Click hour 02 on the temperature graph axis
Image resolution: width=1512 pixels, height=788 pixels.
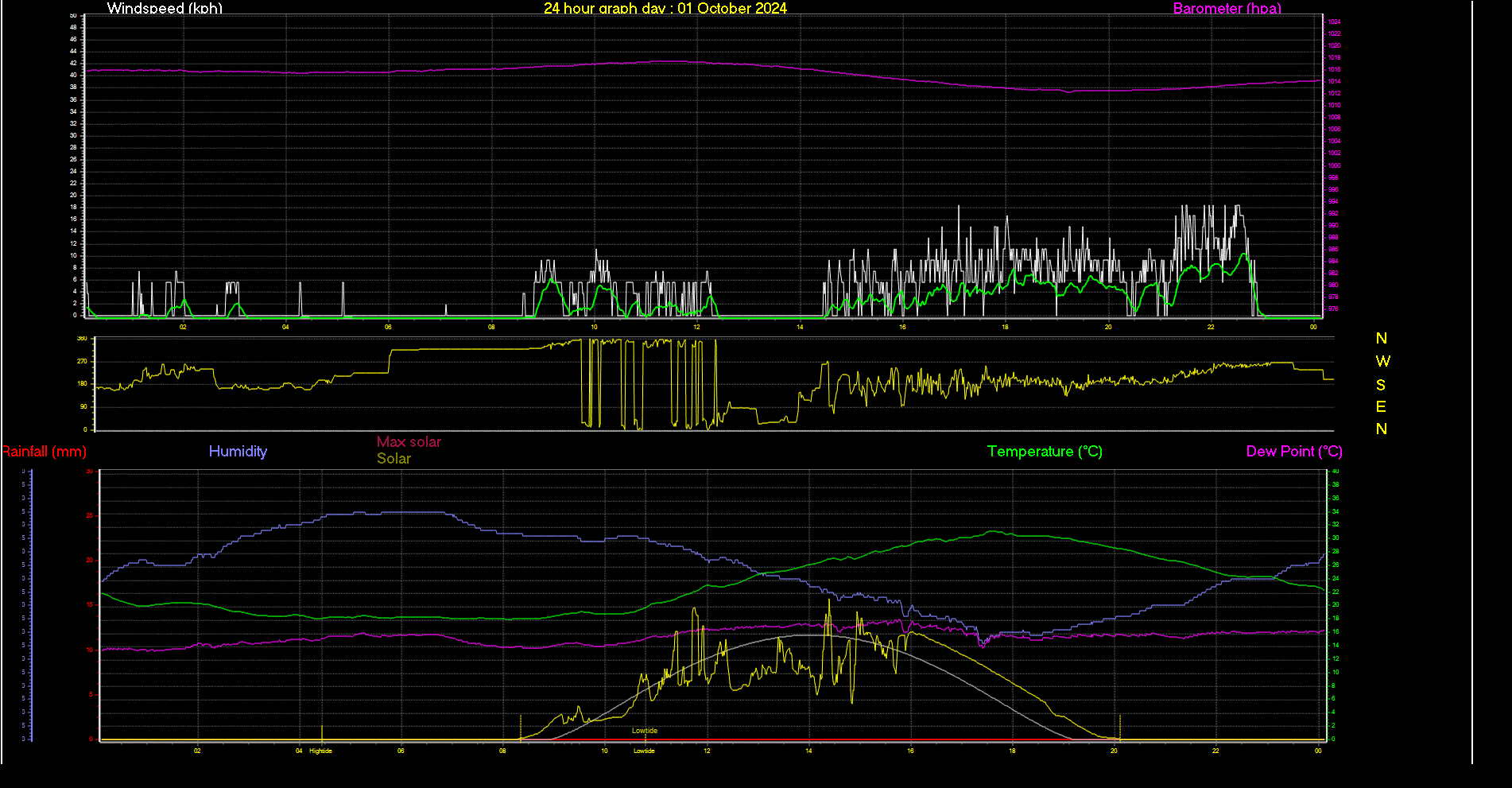(x=197, y=751)
